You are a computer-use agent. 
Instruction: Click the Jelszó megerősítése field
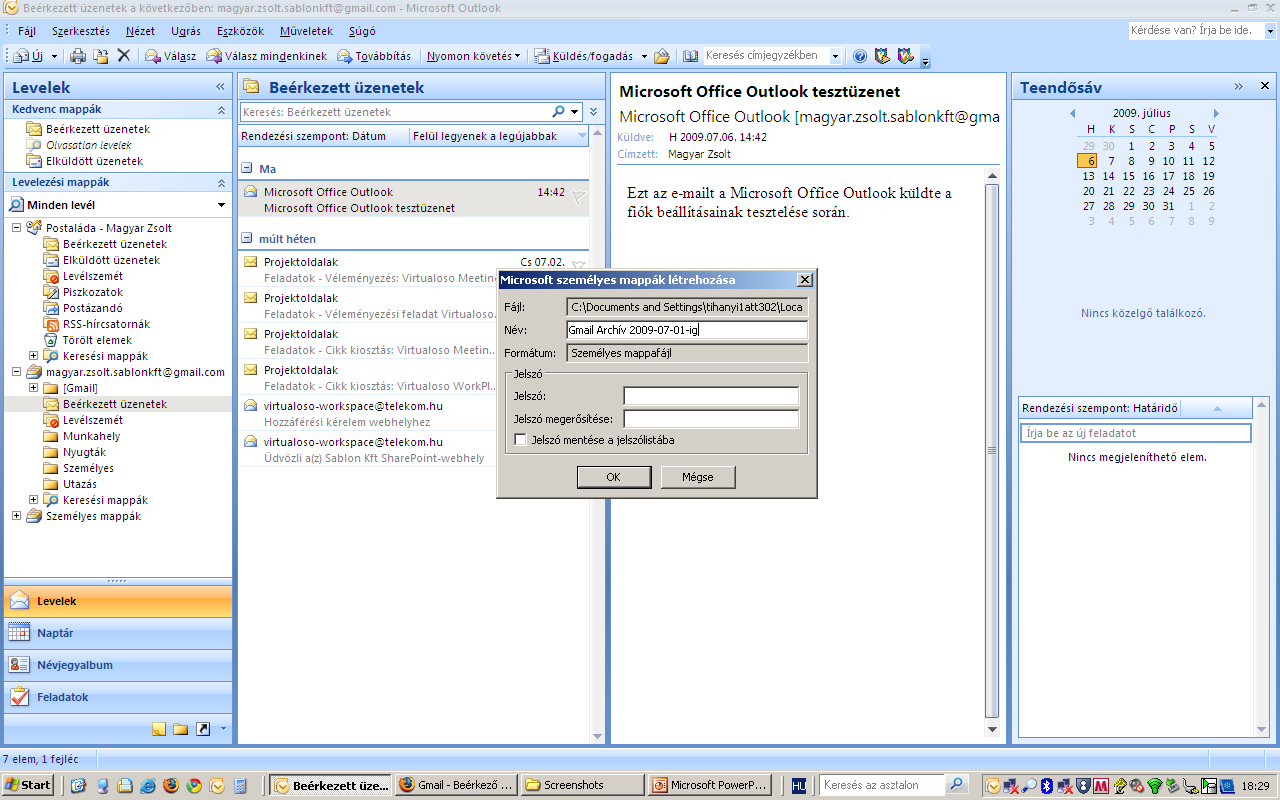click(711, 419)
